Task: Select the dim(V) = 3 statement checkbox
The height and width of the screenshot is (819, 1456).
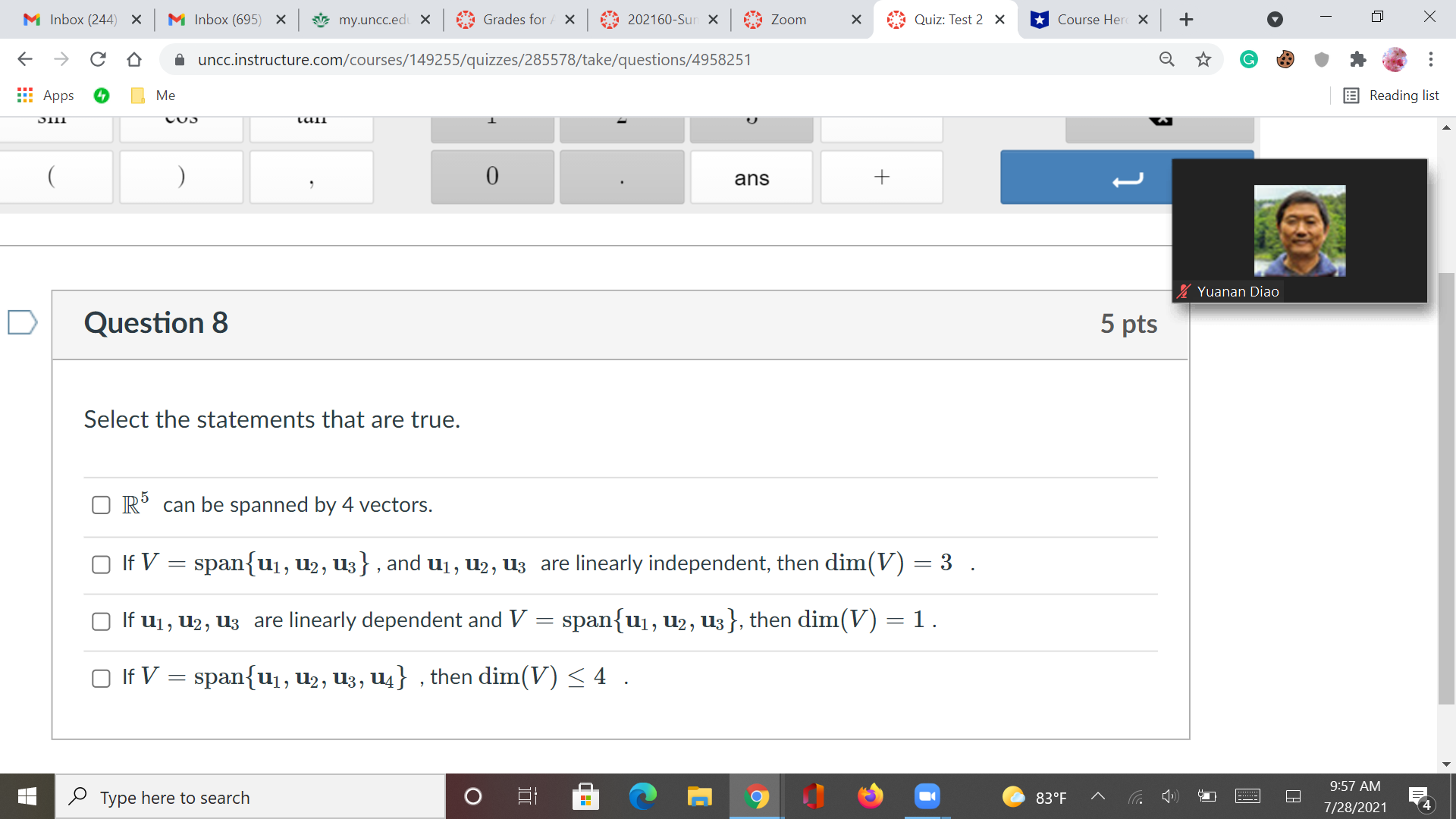Action: pos(101,564)
